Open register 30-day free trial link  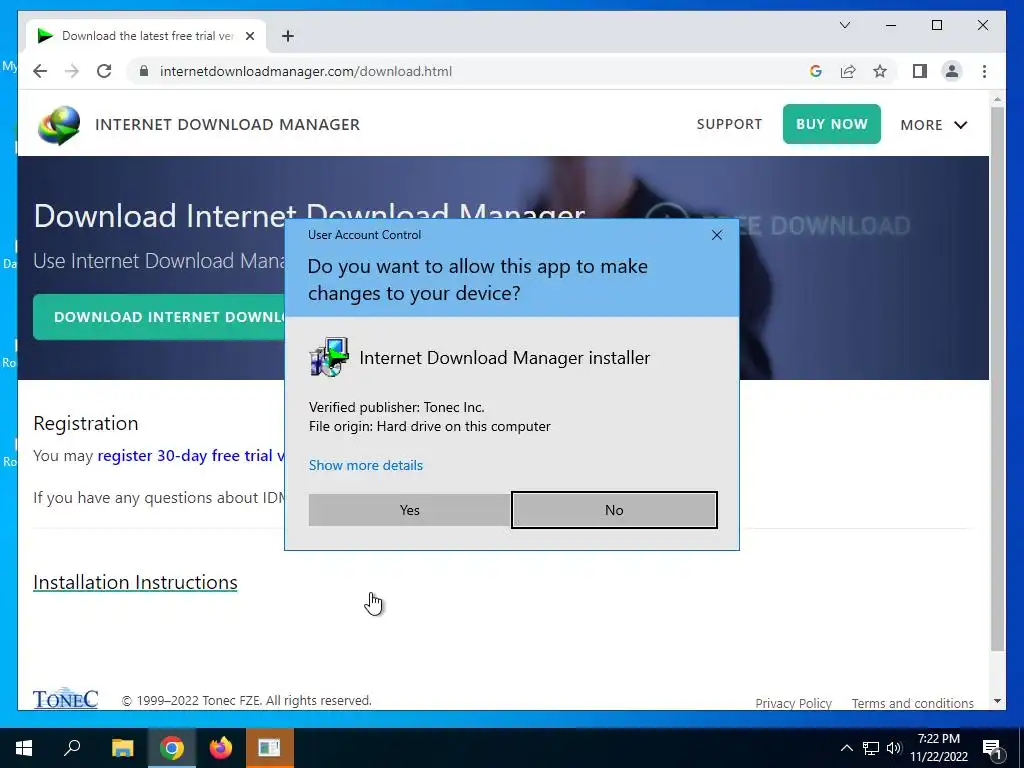pyautogui.click(x=191, y=455)
